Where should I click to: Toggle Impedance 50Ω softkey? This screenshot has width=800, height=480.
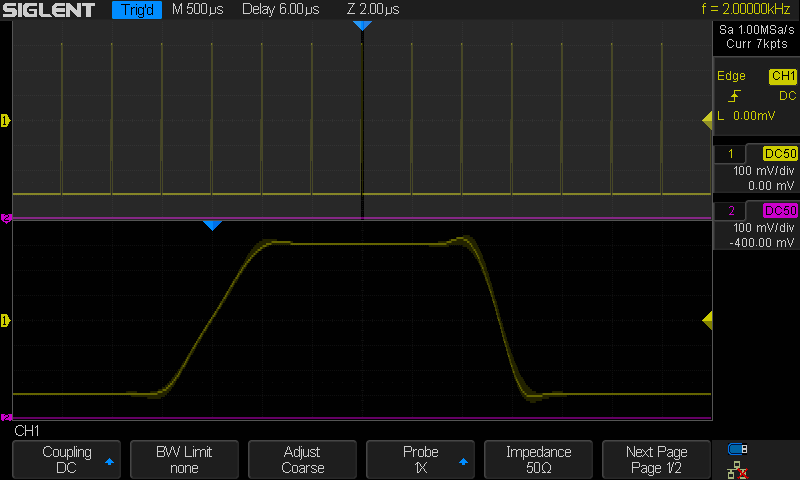[538, 460]
